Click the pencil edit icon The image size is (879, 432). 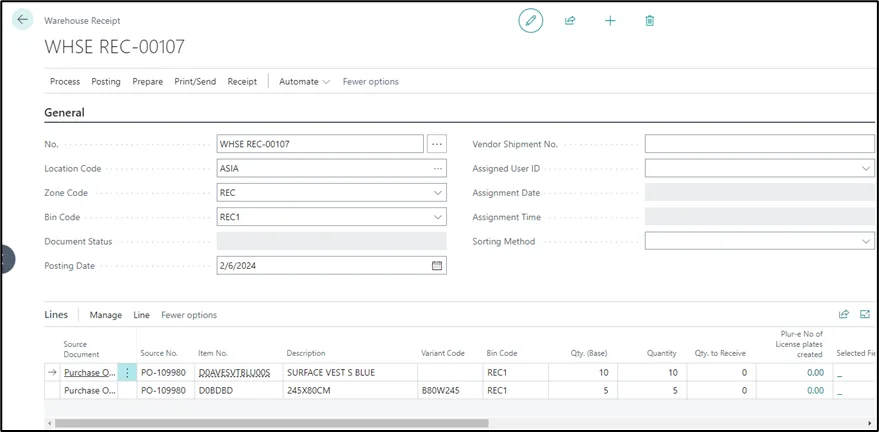click(530, 21)
